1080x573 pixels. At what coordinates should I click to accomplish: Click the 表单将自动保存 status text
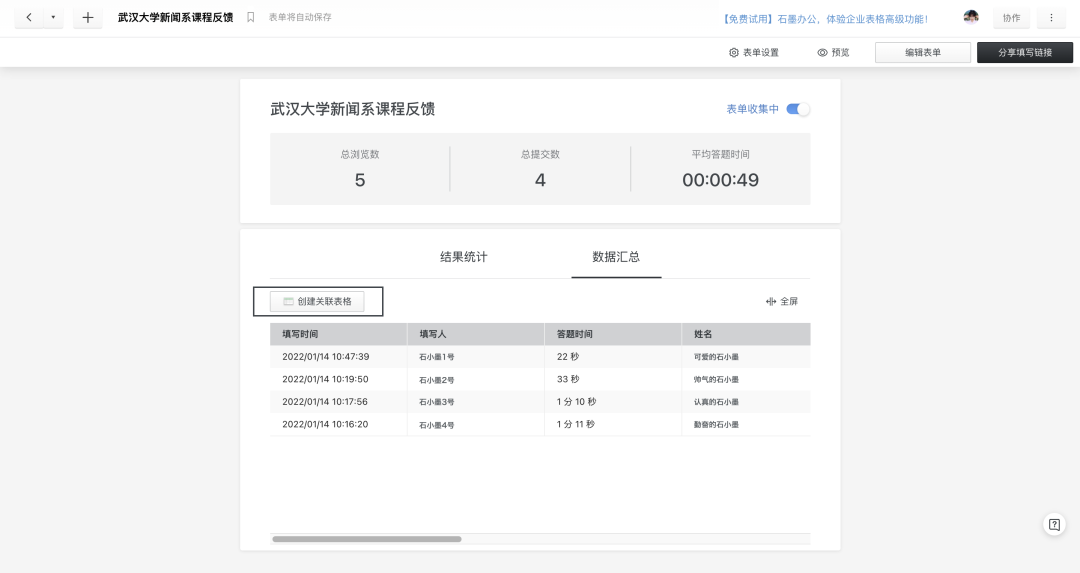click(300, 17)
